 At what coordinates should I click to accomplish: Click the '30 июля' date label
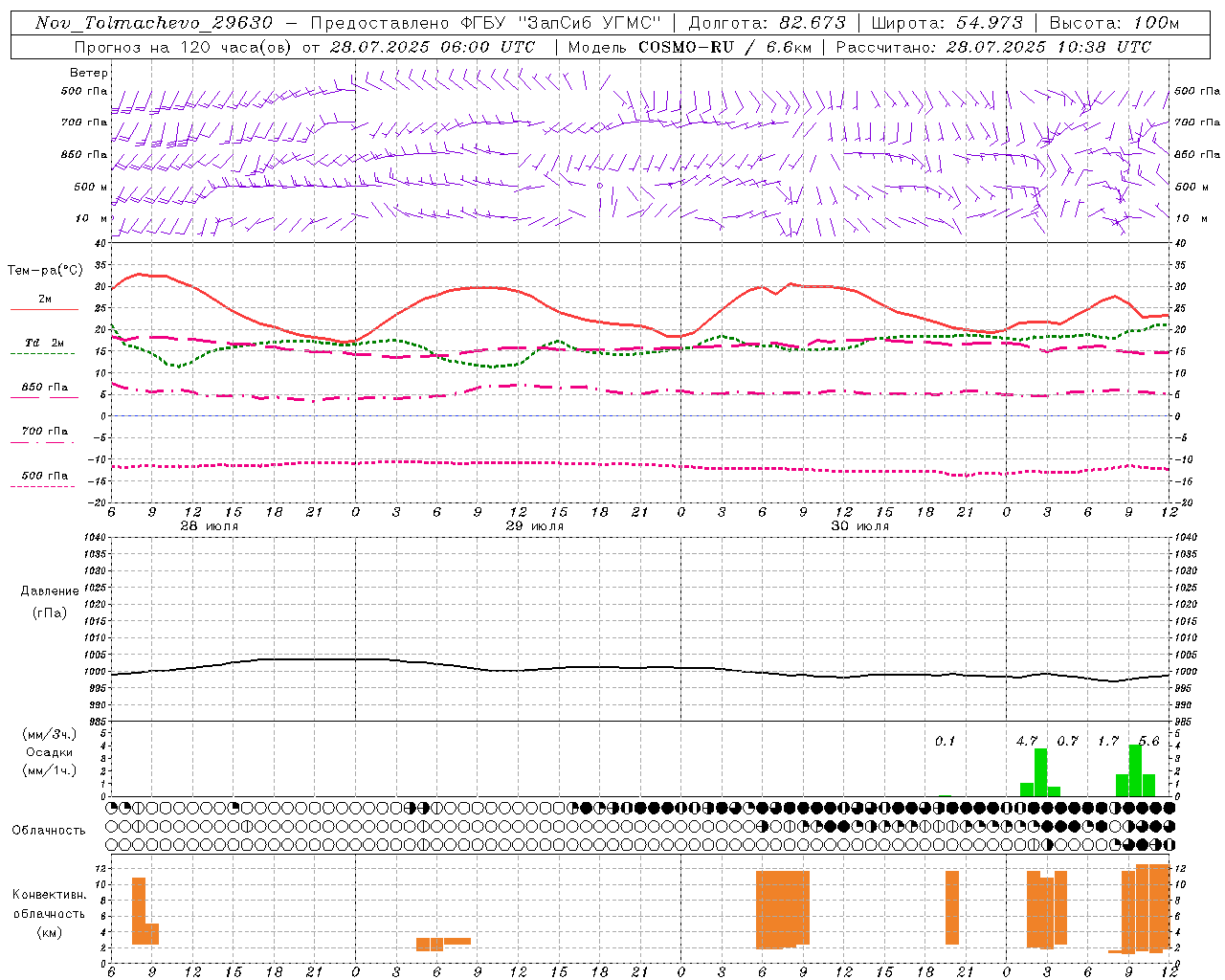tap(859, 526)
